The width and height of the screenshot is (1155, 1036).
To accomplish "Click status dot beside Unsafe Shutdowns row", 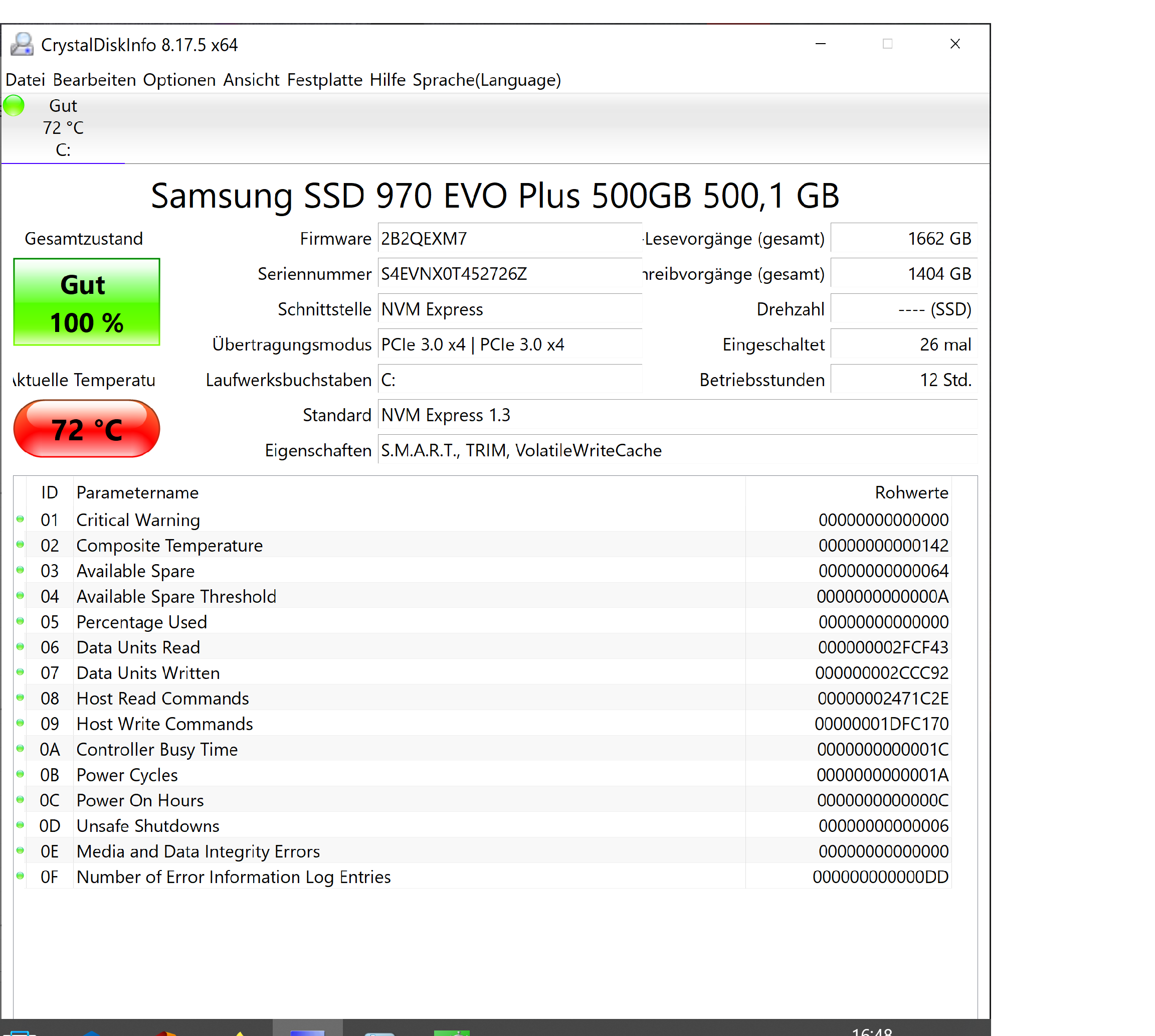I will [20, 825].
